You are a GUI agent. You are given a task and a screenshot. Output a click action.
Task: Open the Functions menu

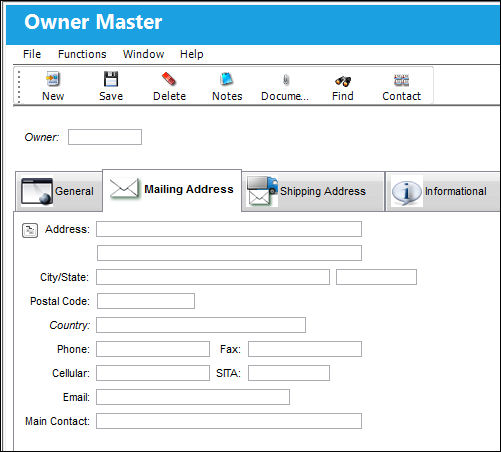[82, 54]
